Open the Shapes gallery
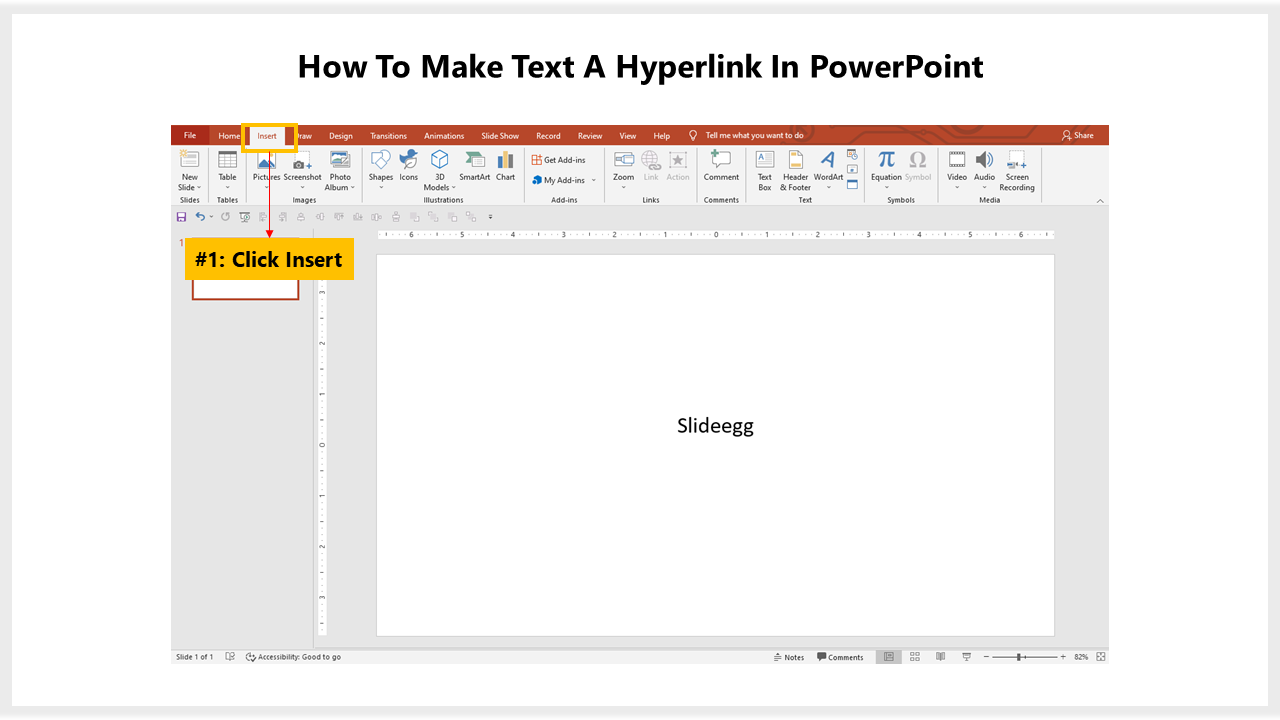1280x720 pixels. [381, 171]
